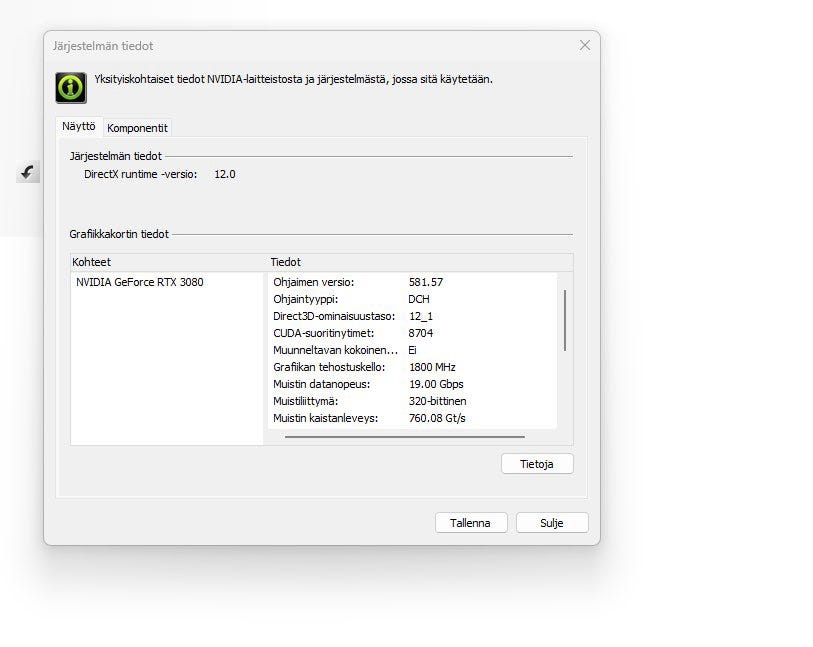Click the DCH value
Image resolution: width=813 pixels, height=647 pixels.
[x=418, y=299]
